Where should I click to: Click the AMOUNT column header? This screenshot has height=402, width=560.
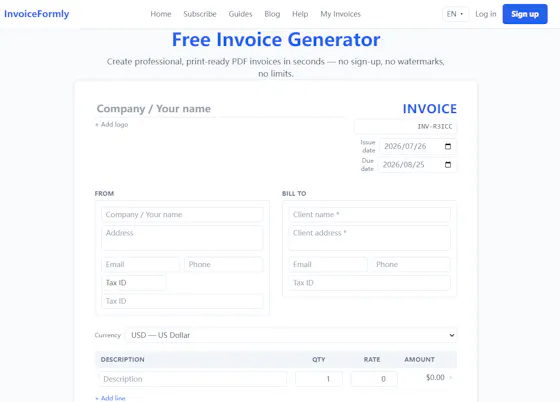pyautogui.click(x=419, y=360)
